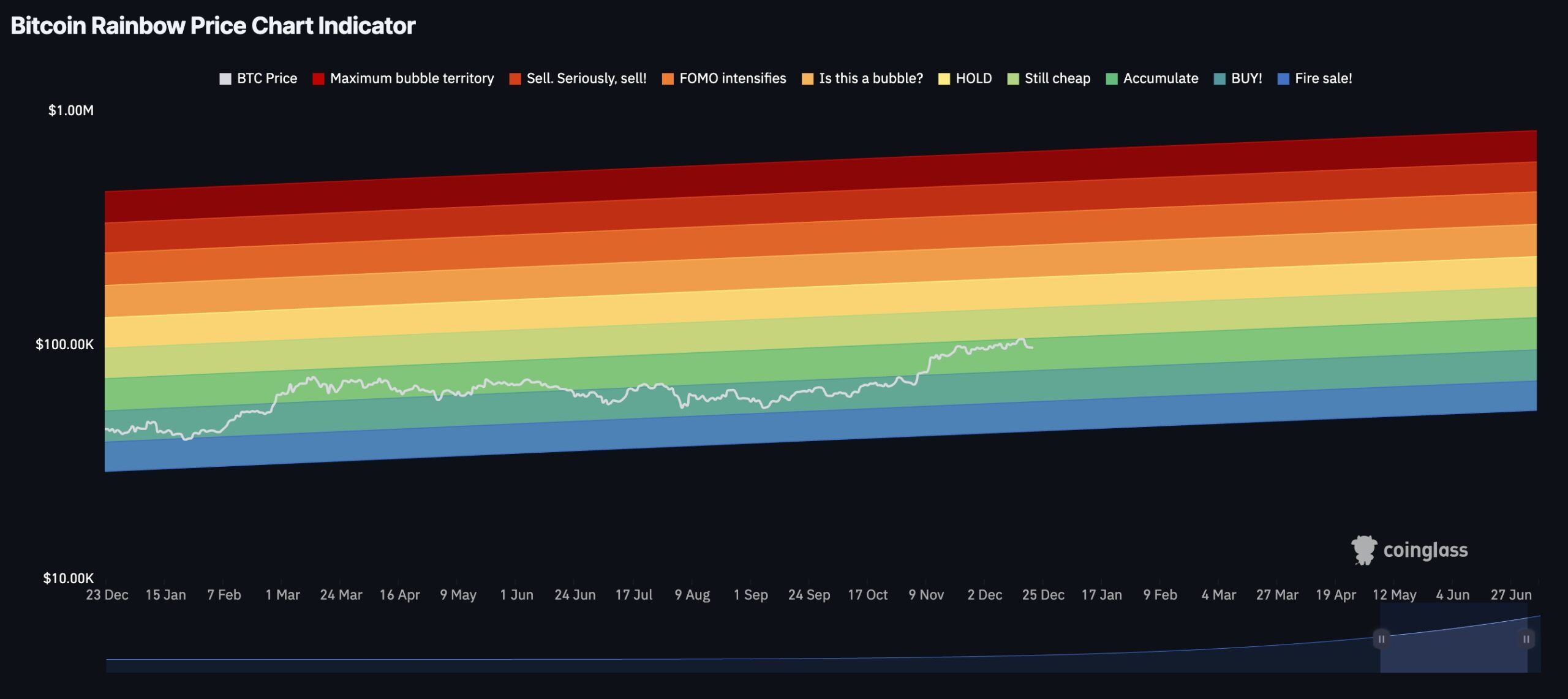The image size is (1568, 699).
Task: Click the $1.00M y-axis label
Action: [71, 110]
